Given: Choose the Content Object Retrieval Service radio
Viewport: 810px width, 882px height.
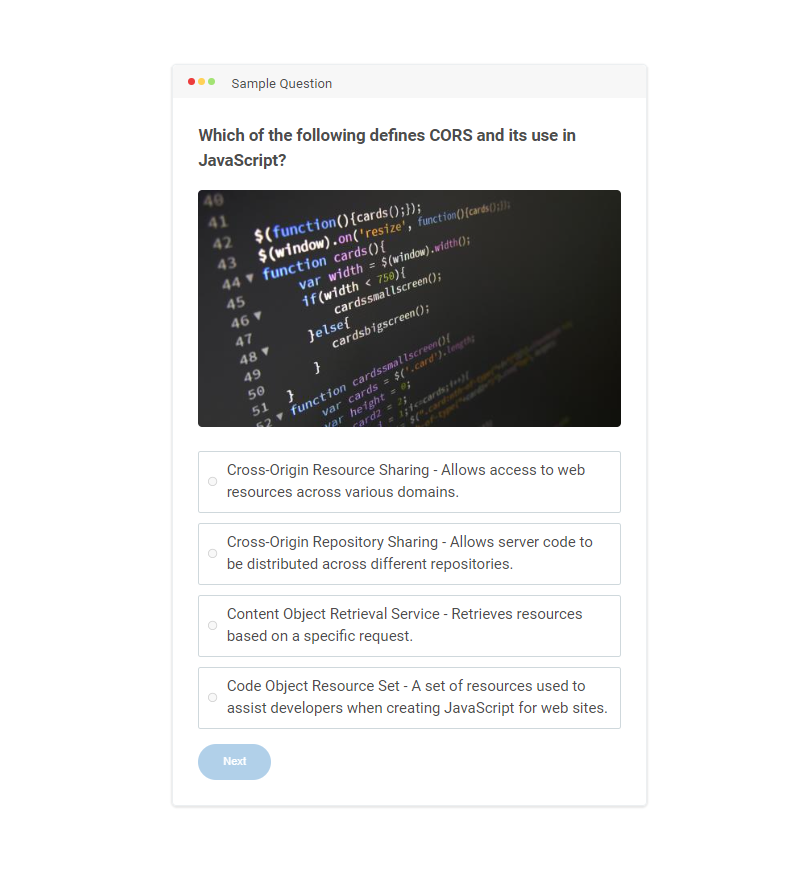Looking at the screenshot, I should 213,626.
